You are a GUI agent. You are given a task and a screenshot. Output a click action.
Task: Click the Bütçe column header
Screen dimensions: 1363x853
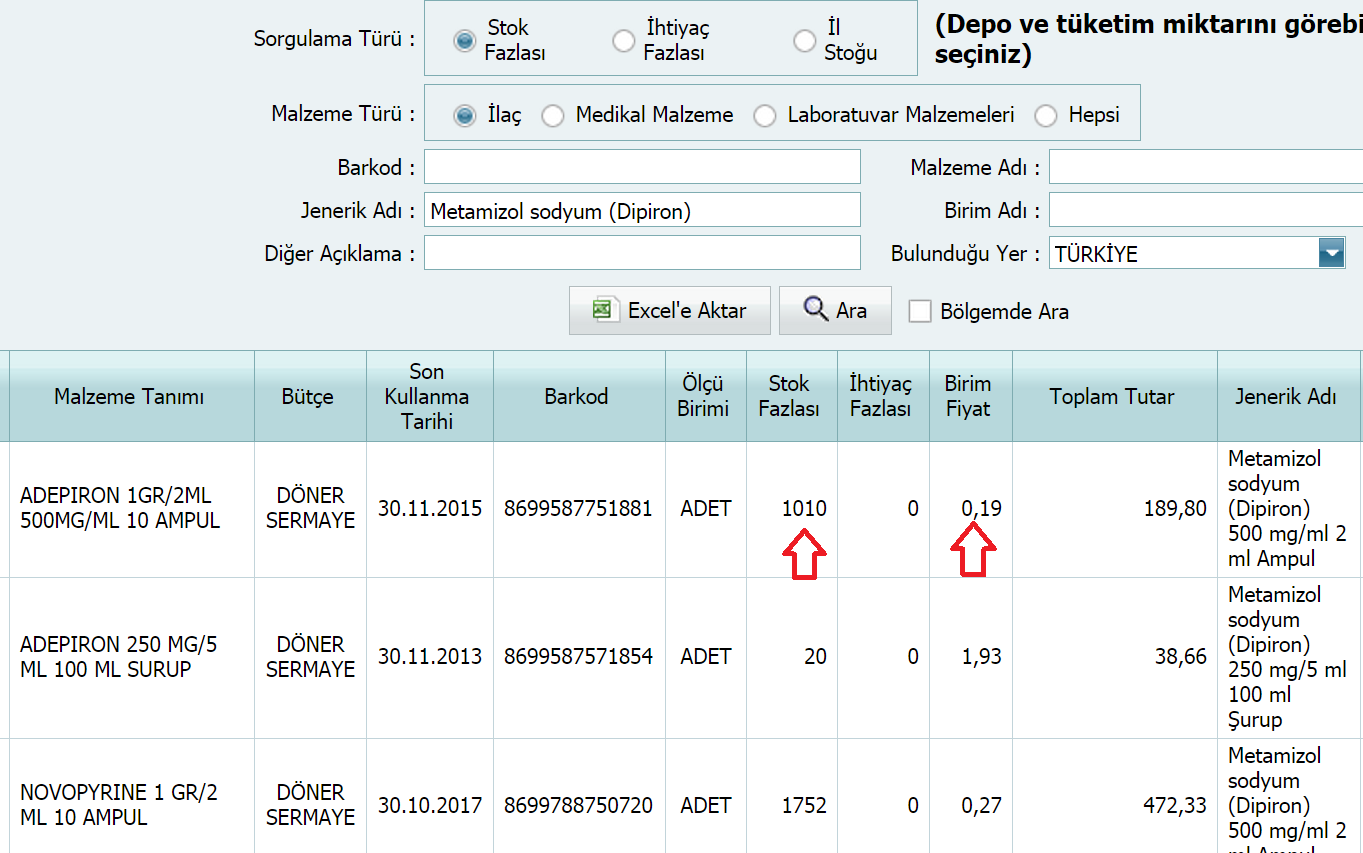pyautogui.click(x=308, y=397)
